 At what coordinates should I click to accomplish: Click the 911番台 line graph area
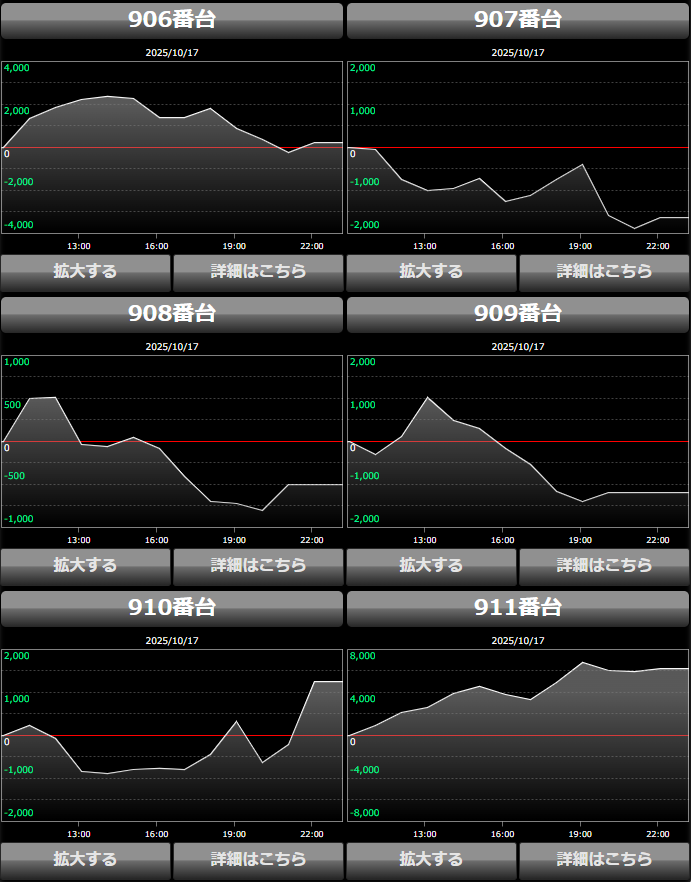[x=518, y=735]
